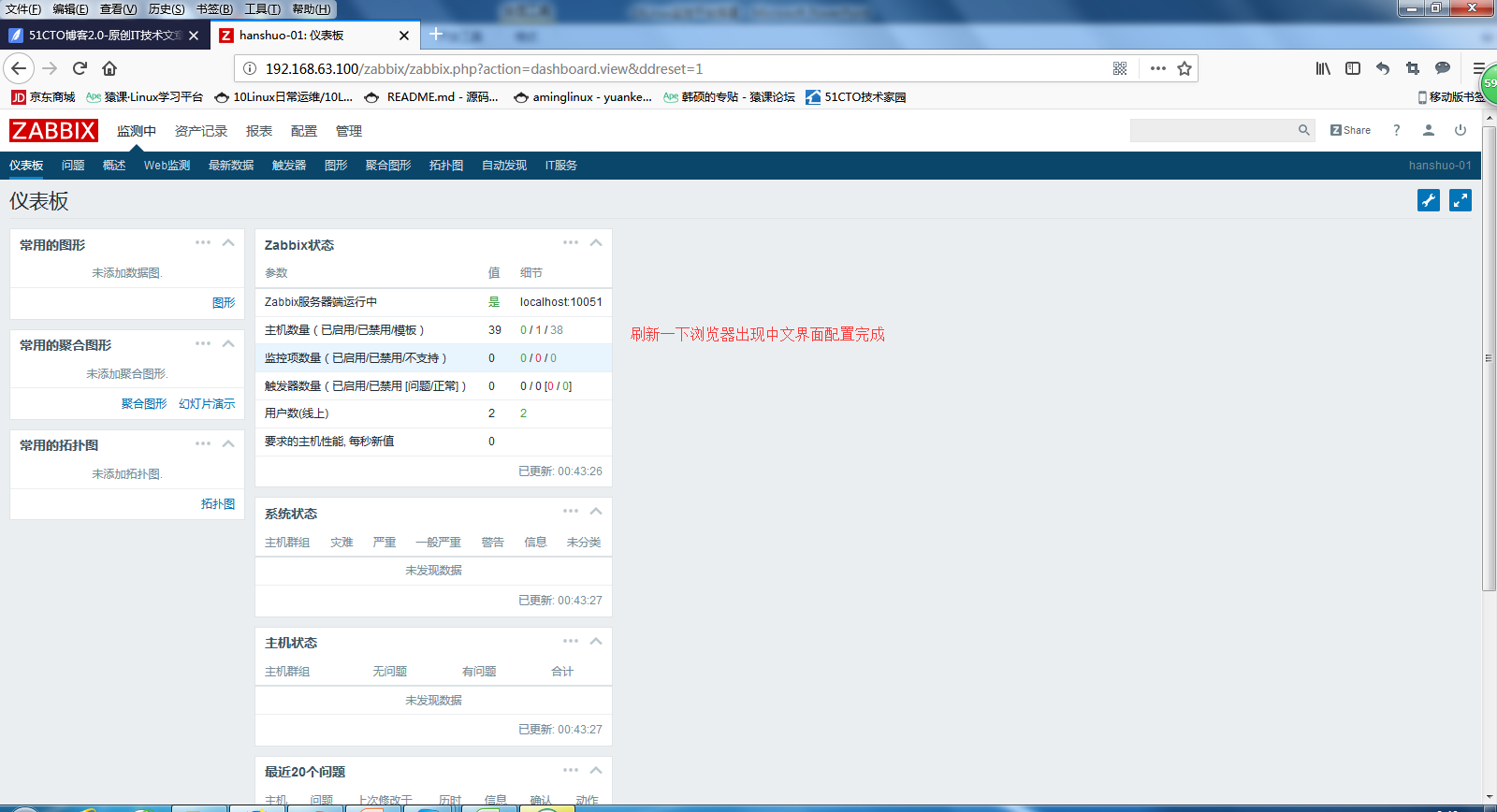Switch to the 自动发现 submenu tab
The image size is (1497, 812).
point(504,166)
